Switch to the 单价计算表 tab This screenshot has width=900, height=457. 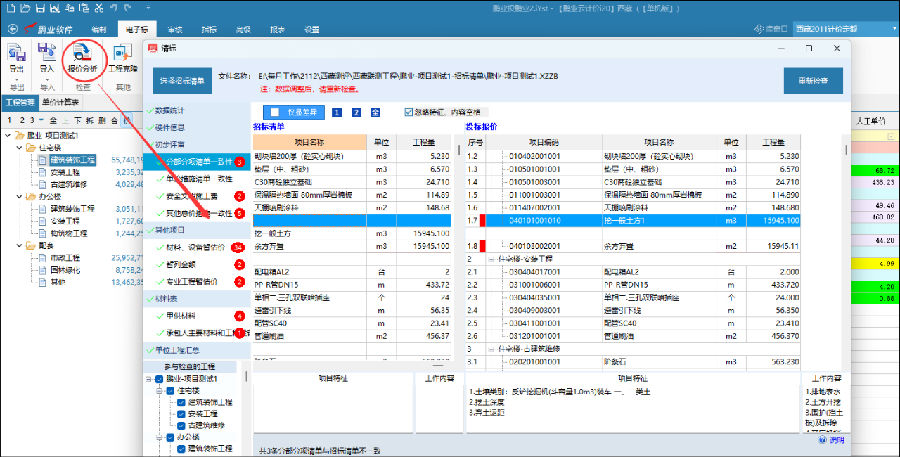(62, 102)
